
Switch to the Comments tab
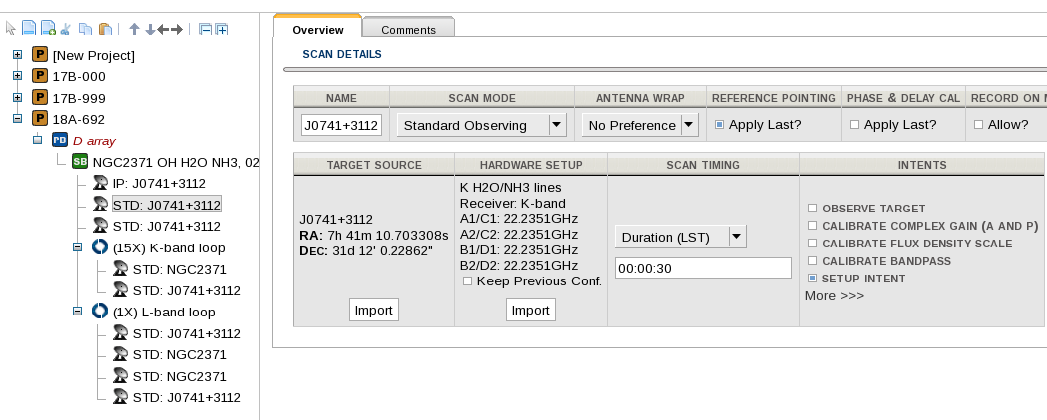407,30
